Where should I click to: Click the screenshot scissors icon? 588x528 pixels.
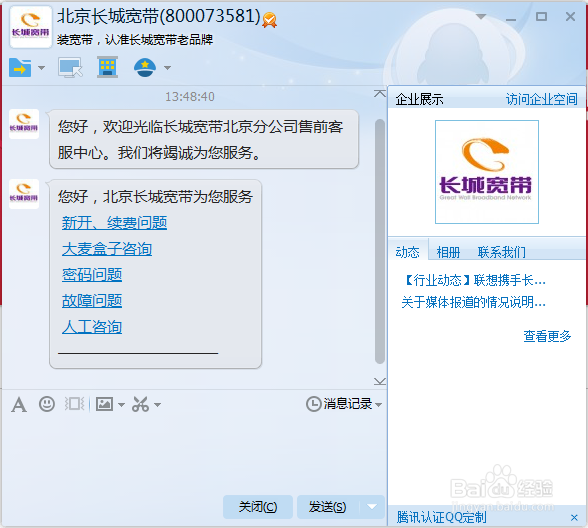pos(140,404)
